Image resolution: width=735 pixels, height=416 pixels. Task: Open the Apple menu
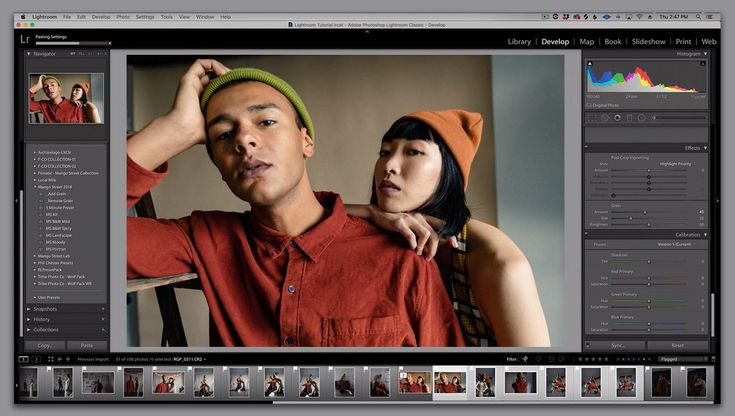point(22,17)
